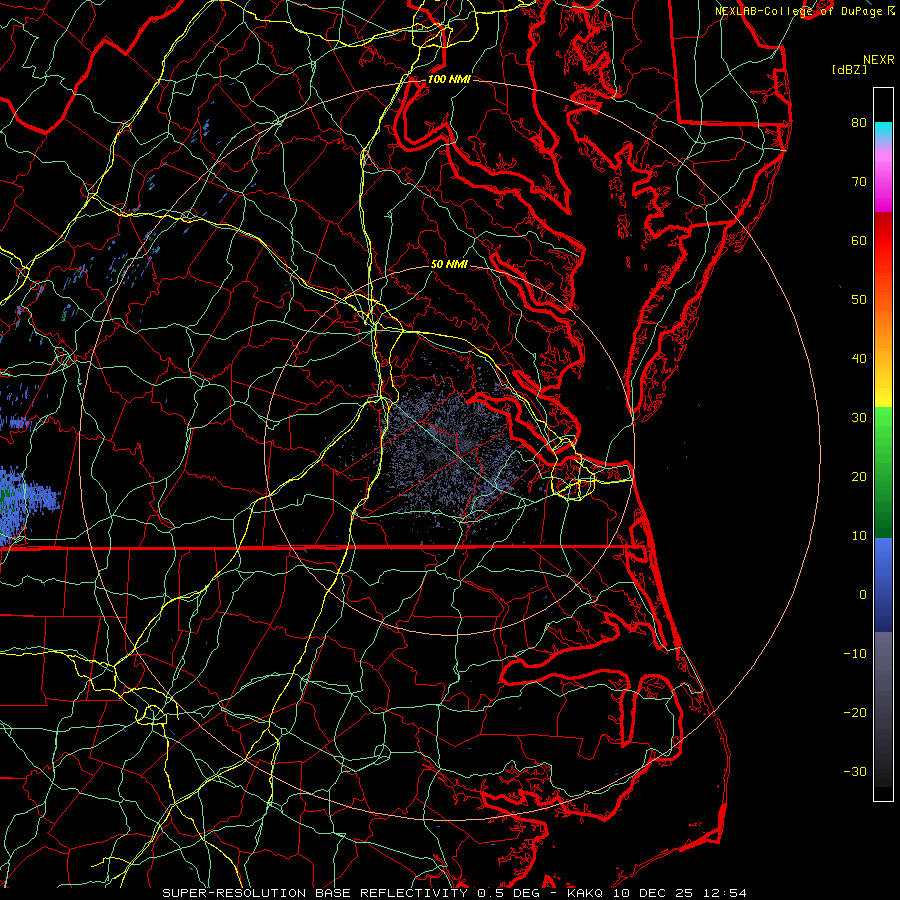Viewport: 900px width, 900px height.
Task: Click the -10 dBZ scale value
Action: pyautogui.click(x=855, y=654)
